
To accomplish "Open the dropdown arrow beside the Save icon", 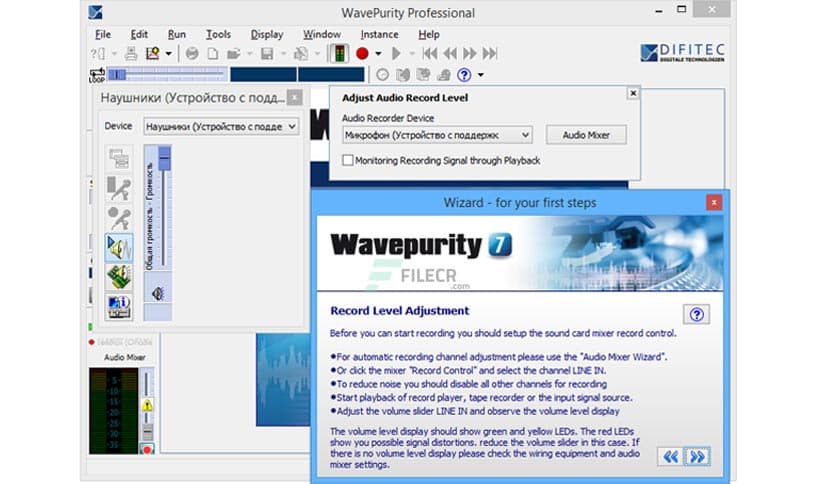I will pos(283,54).
